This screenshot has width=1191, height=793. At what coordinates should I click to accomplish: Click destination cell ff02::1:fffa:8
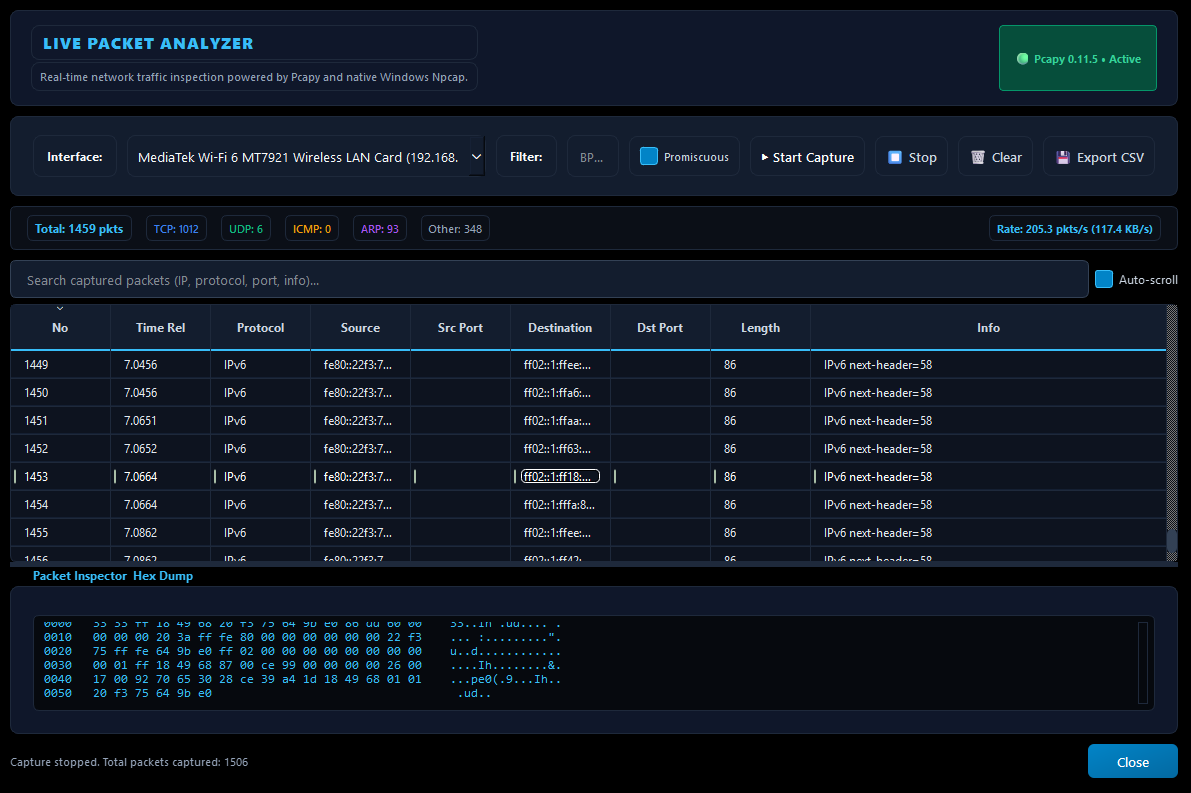point(559,504)
